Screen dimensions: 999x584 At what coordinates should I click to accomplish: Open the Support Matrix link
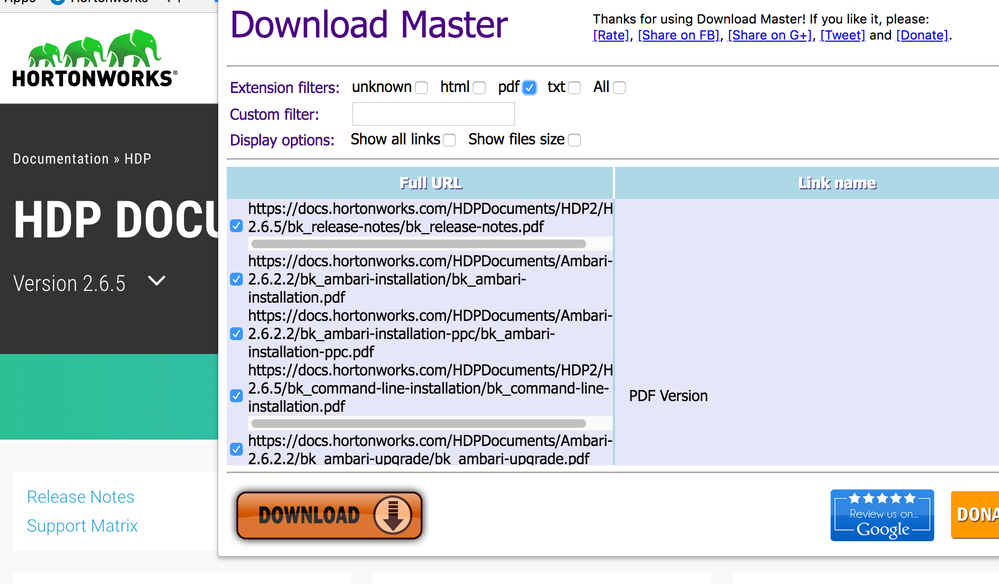click(x=82, y=526)
